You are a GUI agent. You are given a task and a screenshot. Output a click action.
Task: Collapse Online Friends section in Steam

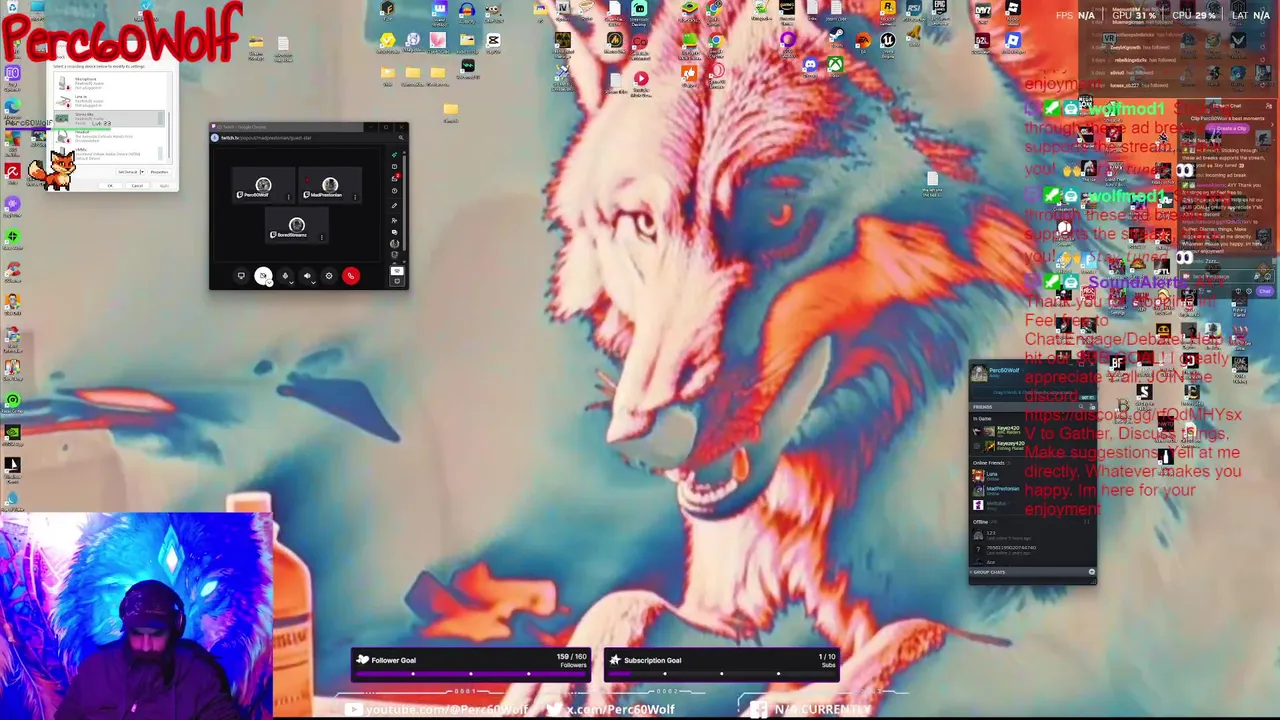989,463
